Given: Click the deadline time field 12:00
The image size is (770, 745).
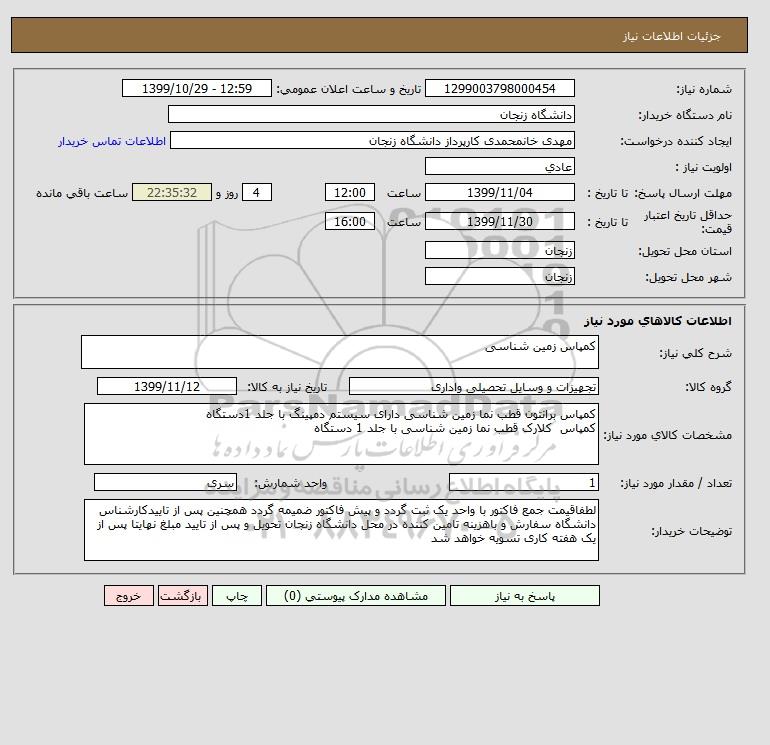Looking at the screenshot, I should pyautogui.click(x=350, y=193).
